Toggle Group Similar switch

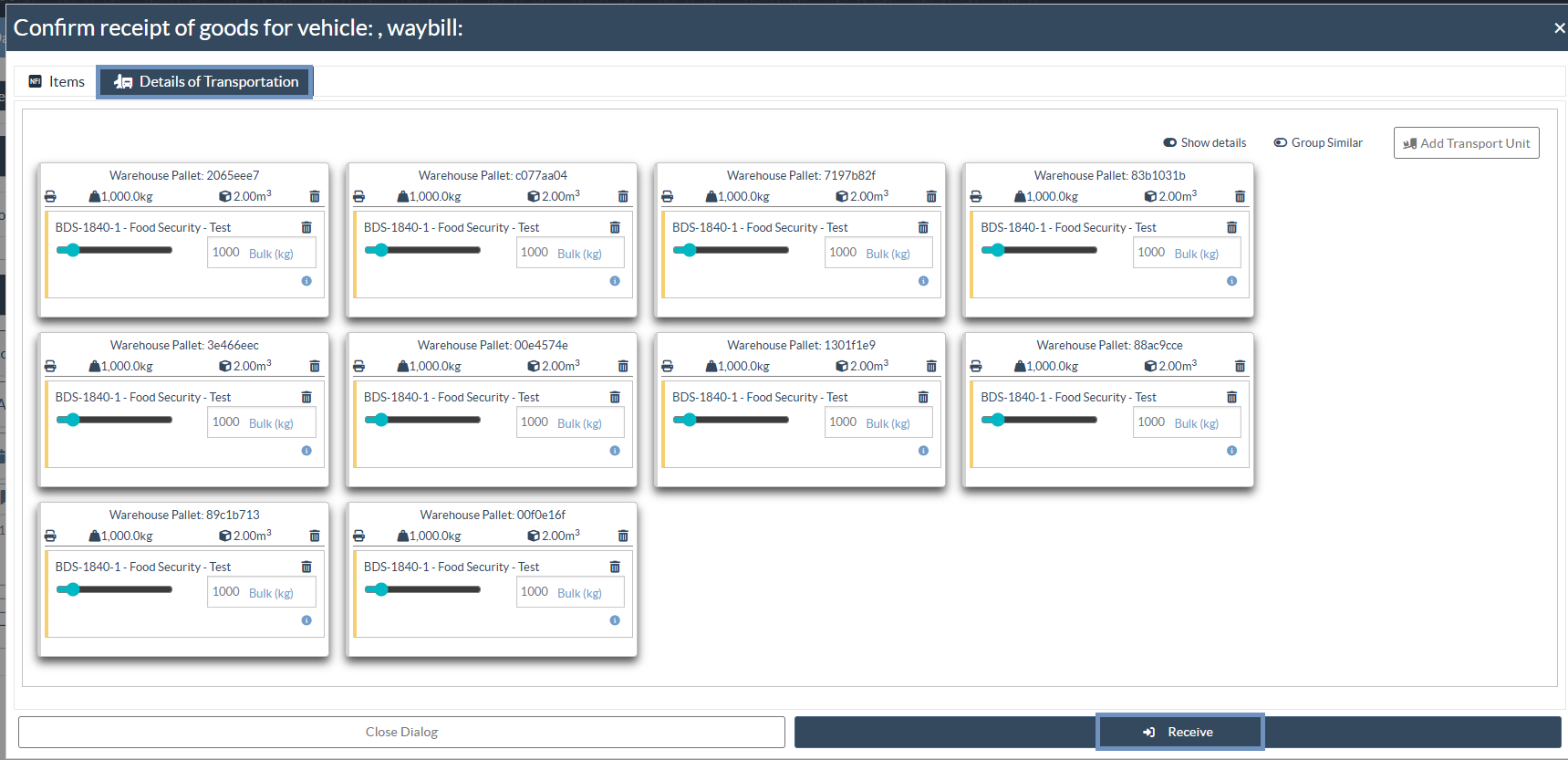coord(1281,142)
